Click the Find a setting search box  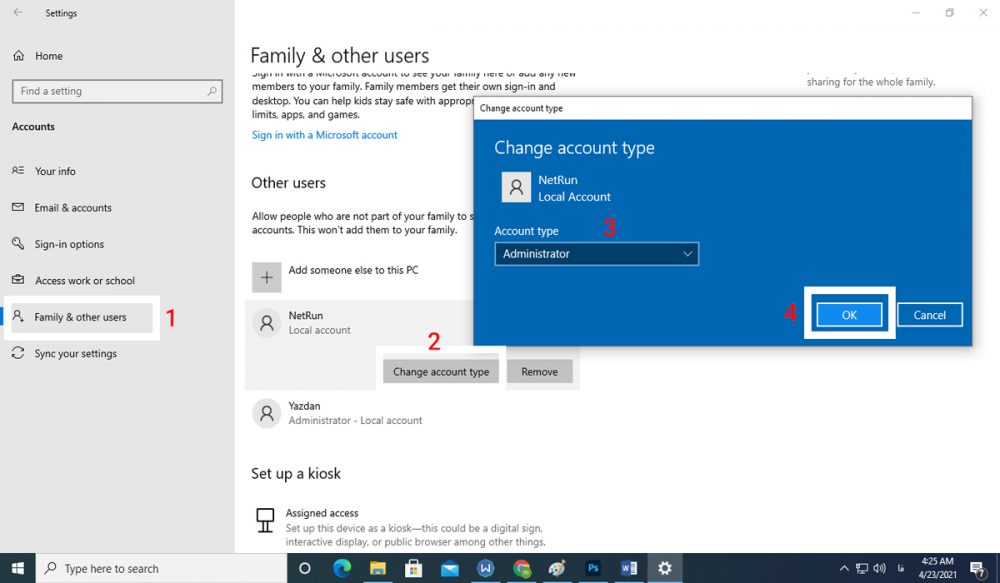coord(116,91)
